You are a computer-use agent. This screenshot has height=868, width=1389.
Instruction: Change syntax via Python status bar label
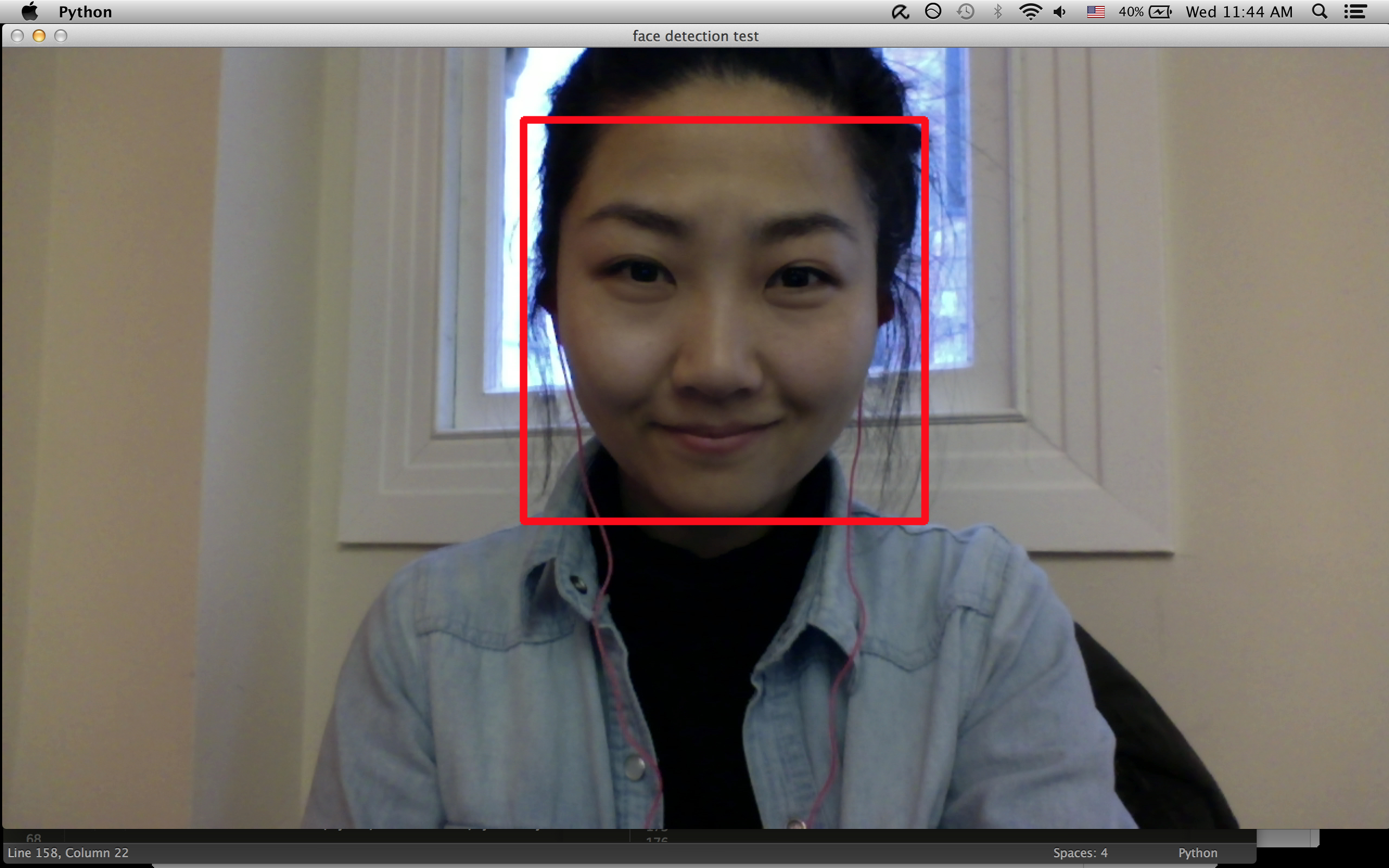pyautogui.click(x=1197, y=852)
